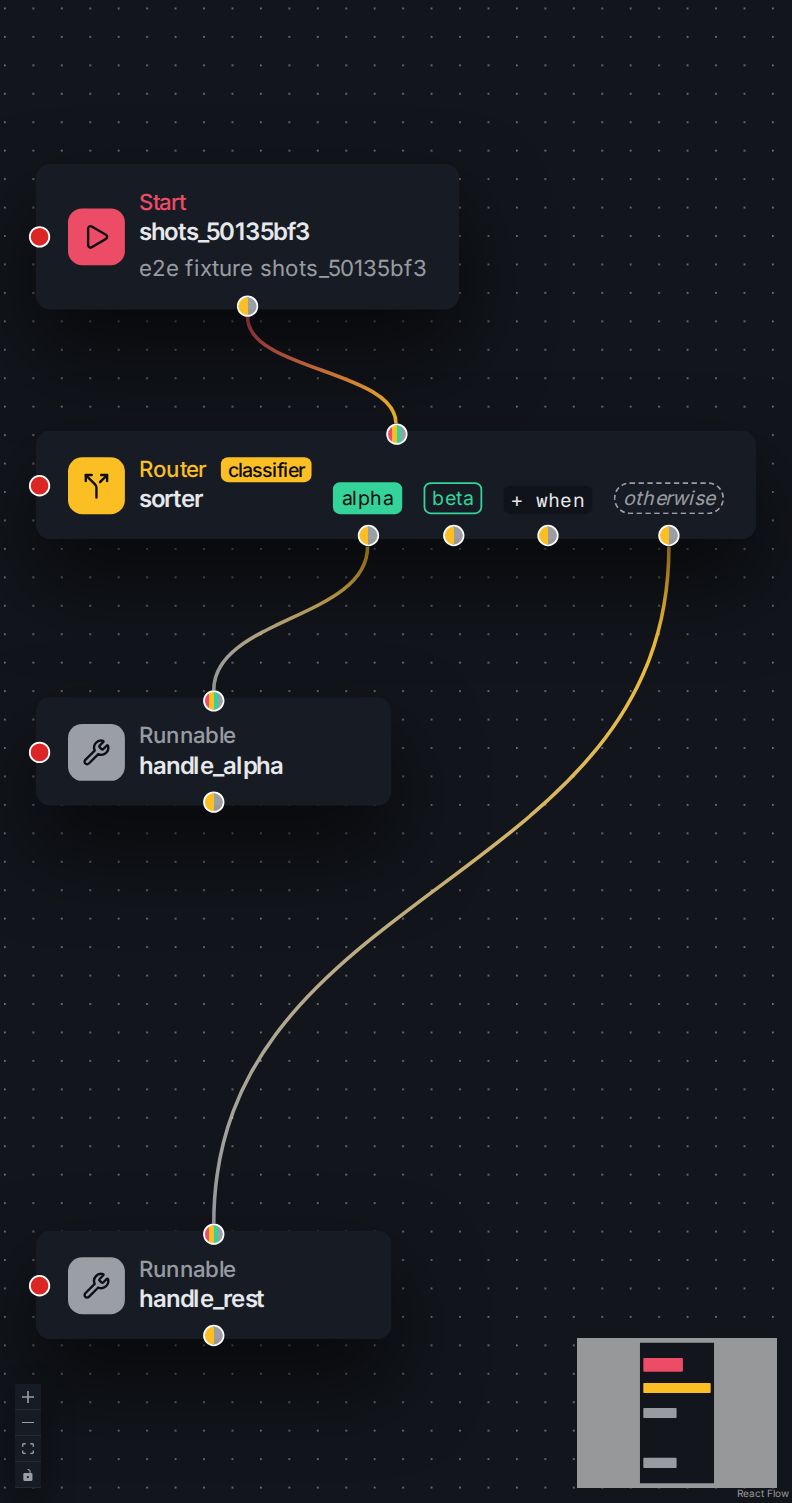
Task: Zoom out with the minus control
Action: (28, 1423)
